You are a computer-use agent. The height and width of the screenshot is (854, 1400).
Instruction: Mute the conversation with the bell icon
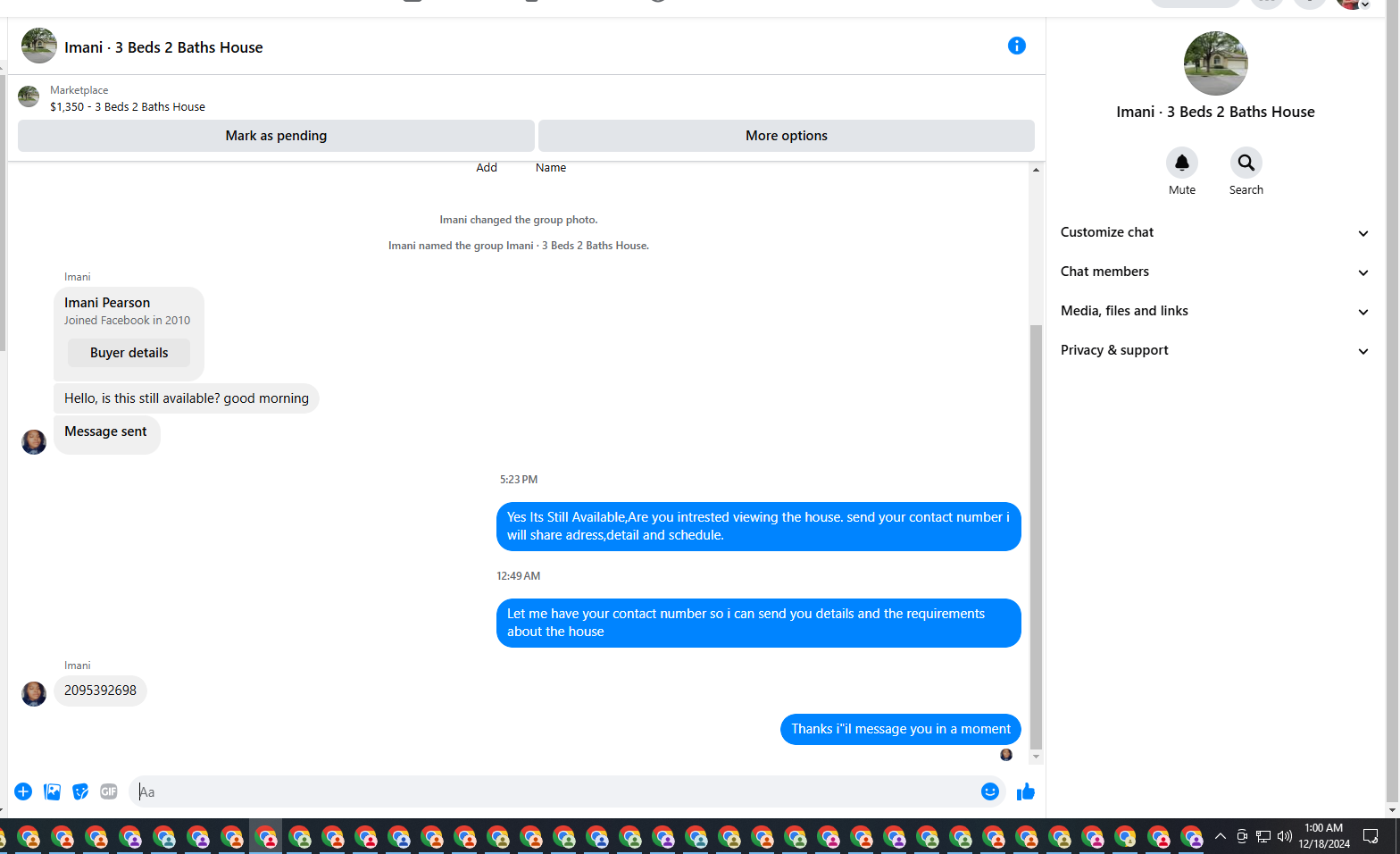tap(1182, 163)
